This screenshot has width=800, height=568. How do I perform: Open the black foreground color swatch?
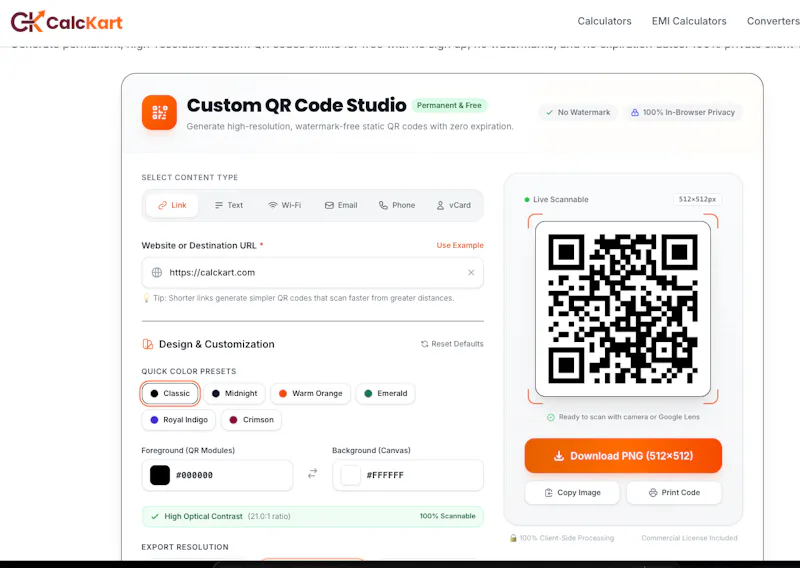pyautogui.click(x=160, y=475)
